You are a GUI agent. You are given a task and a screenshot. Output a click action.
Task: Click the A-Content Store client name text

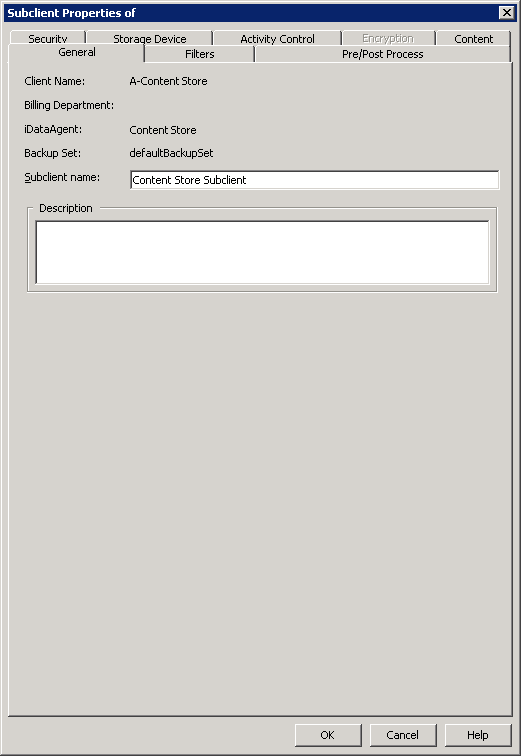(x=168, y=81)
